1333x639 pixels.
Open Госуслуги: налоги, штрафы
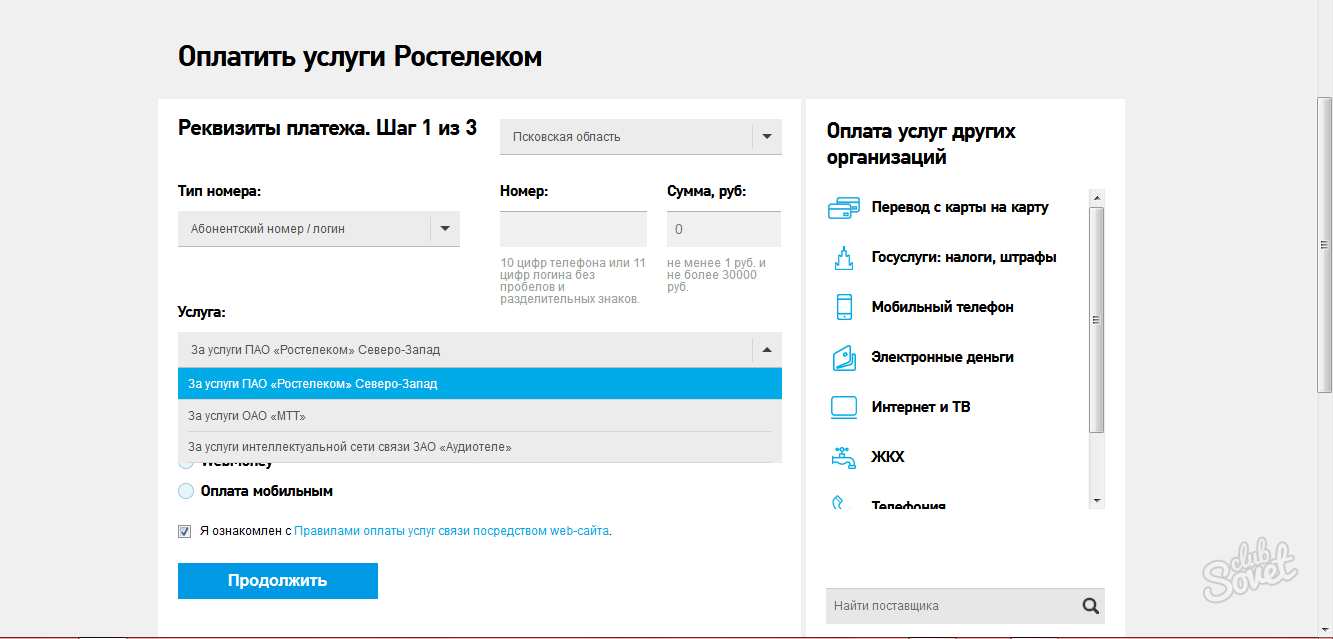click(964, 257)
